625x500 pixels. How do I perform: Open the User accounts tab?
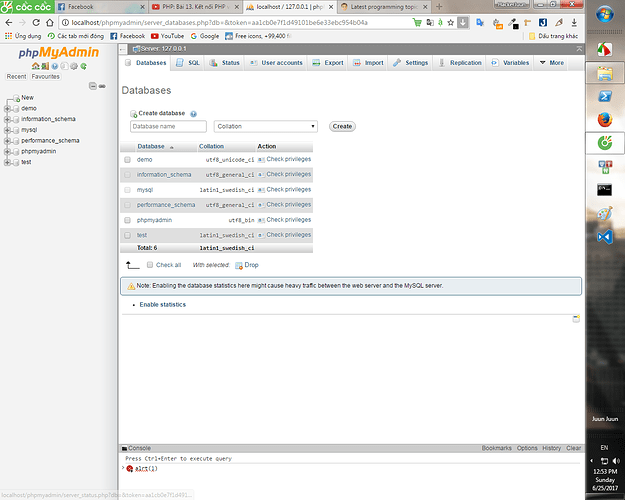pyautogui.click(x=276, y=62)
